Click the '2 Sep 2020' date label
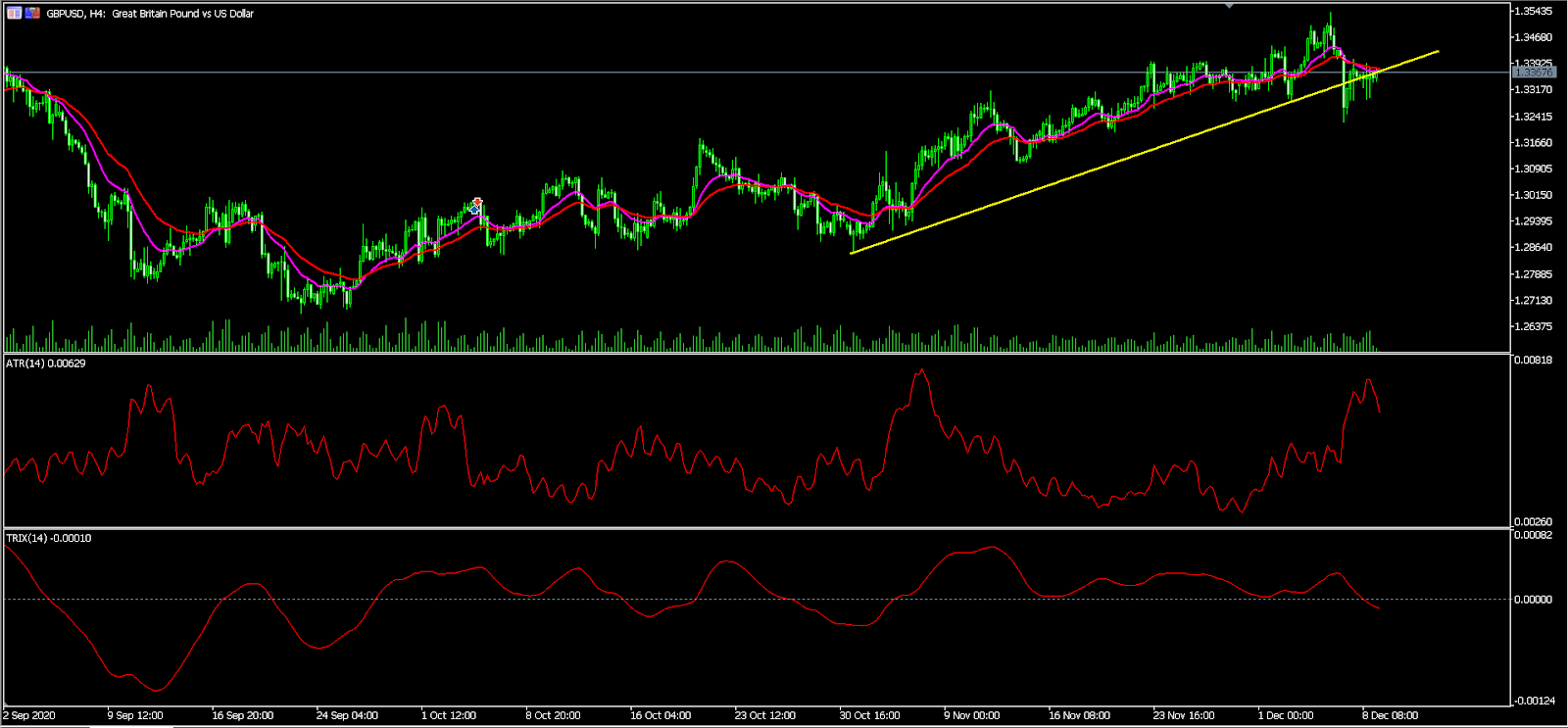This screenshot has width=1568, height=728. click(29, 715)
